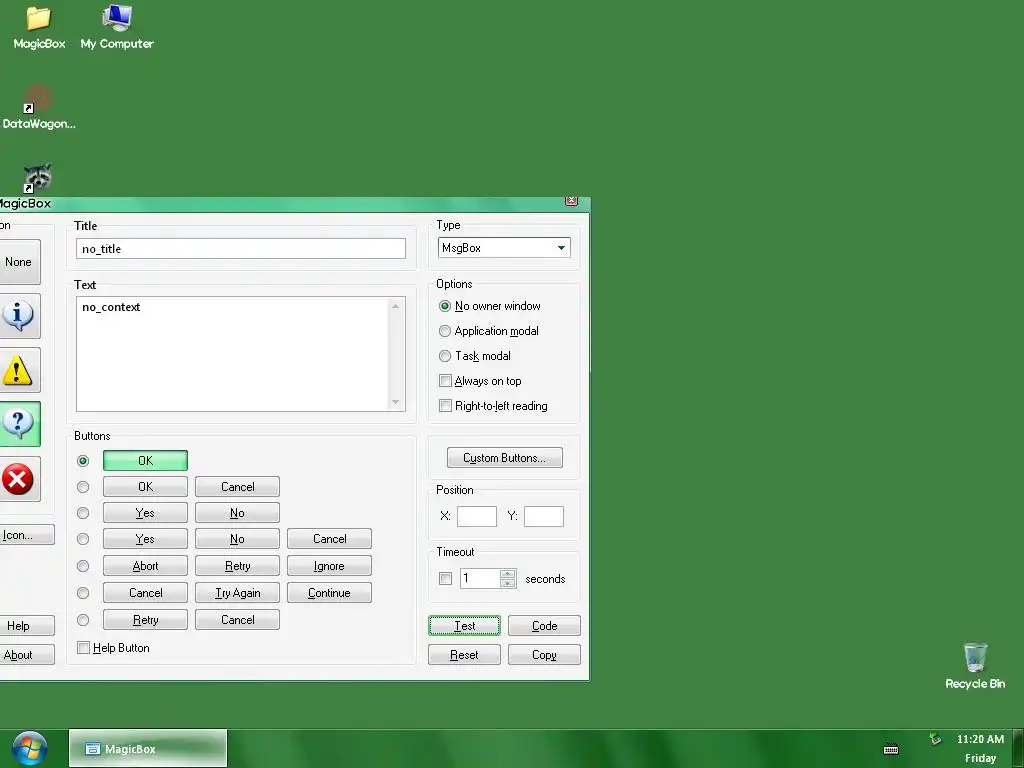
Task: Click the Copy button
Action: point(544,655)
